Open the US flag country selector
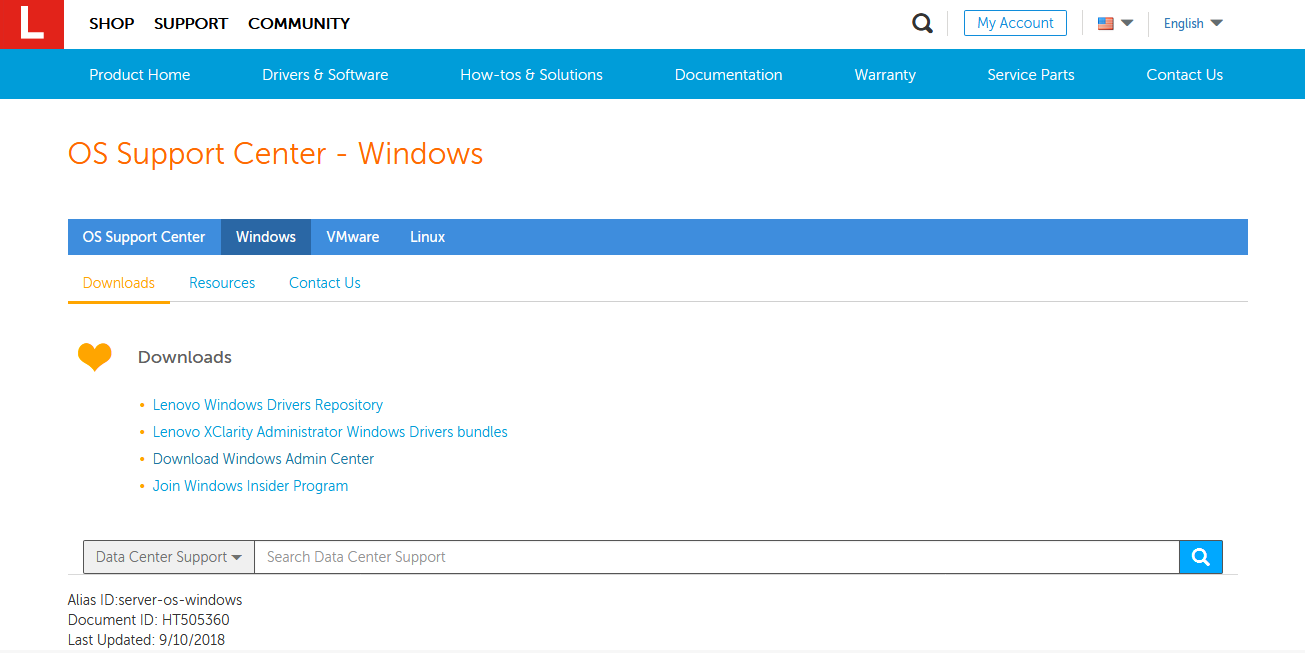 click(x=1114, y=23)
